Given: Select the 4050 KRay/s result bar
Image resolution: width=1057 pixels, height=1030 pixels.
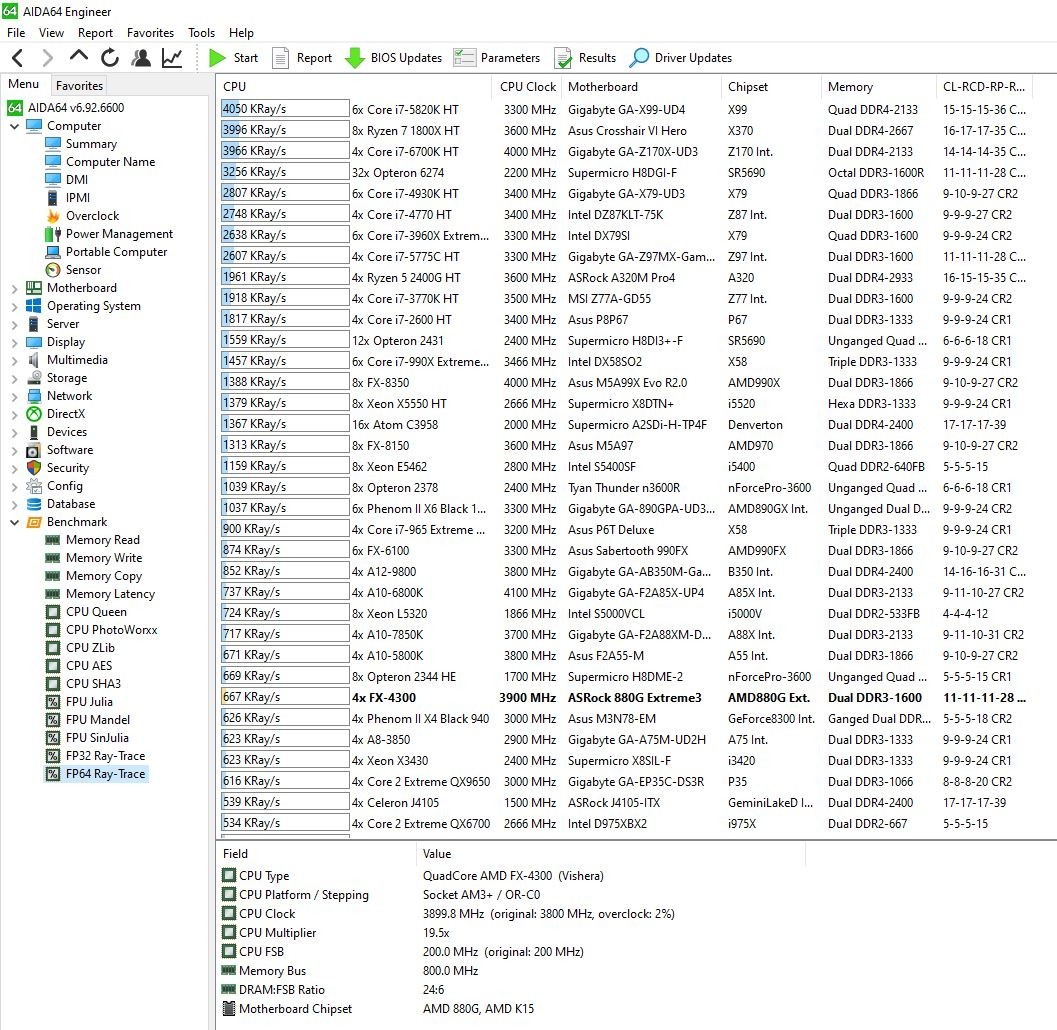Looking at the screenshot, I should tap(284, 109).
